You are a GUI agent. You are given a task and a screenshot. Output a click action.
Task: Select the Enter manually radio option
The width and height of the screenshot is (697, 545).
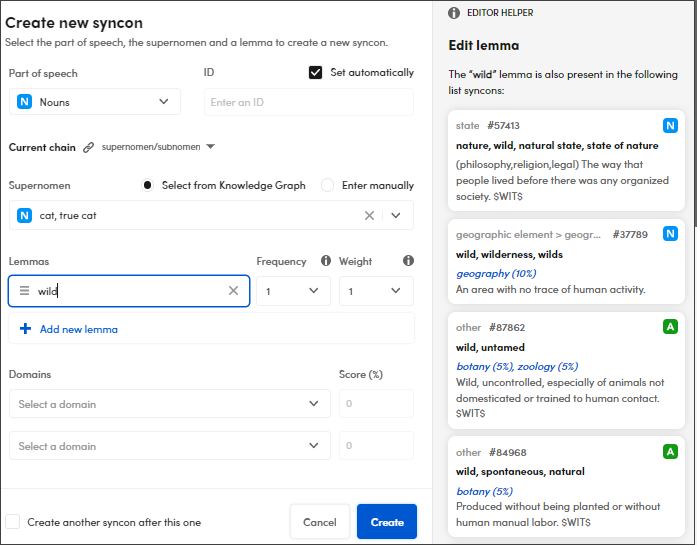(x=328, y=185)
